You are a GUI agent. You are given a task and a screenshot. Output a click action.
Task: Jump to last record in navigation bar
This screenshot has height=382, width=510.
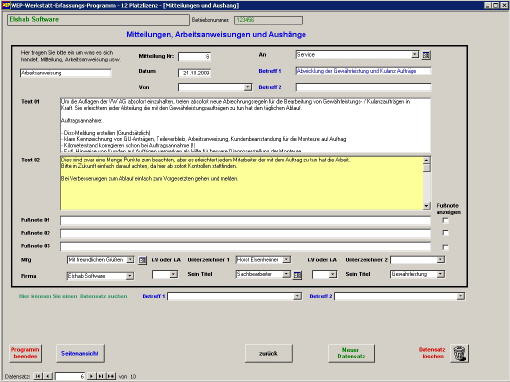[101, 376]
